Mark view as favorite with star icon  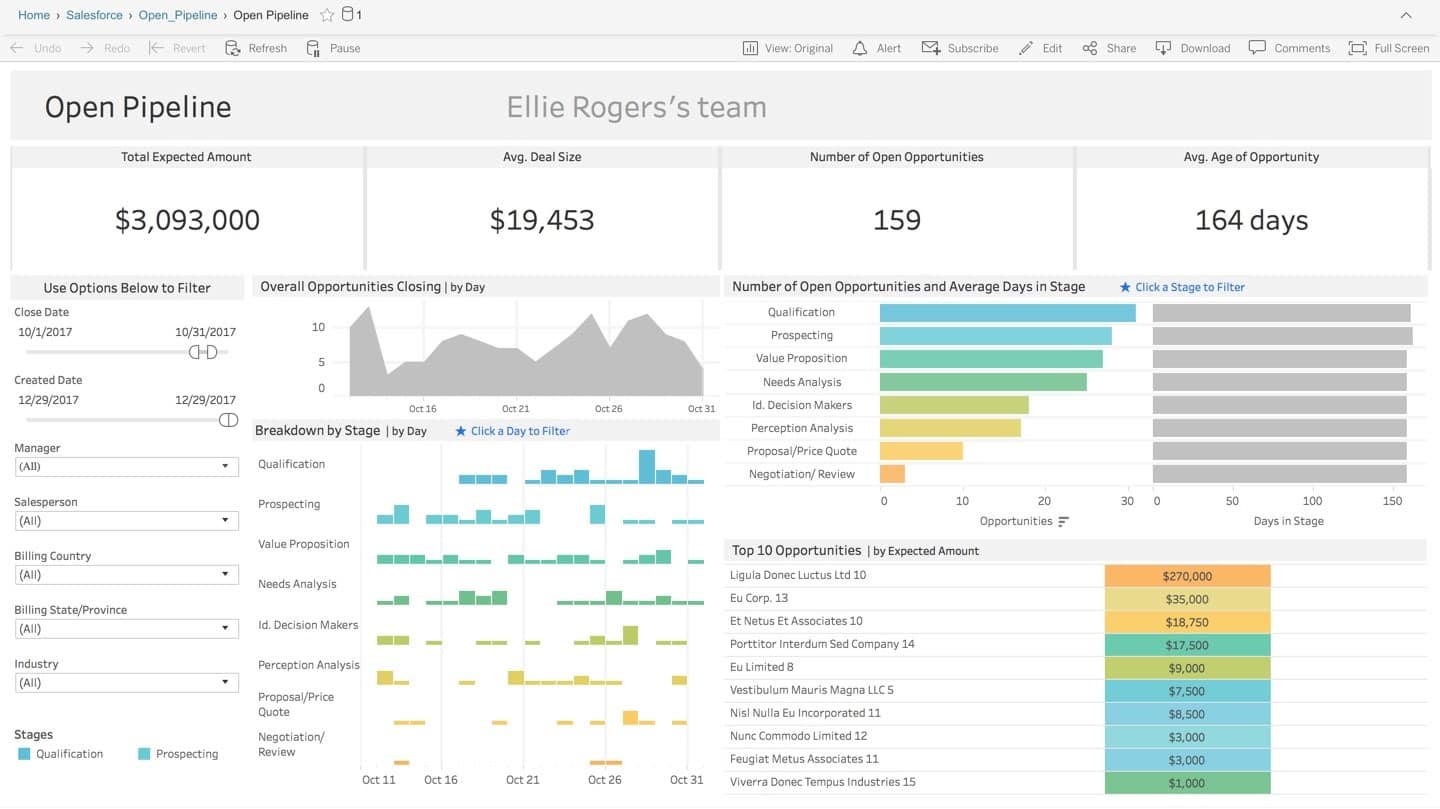click(x=327, y=15)
